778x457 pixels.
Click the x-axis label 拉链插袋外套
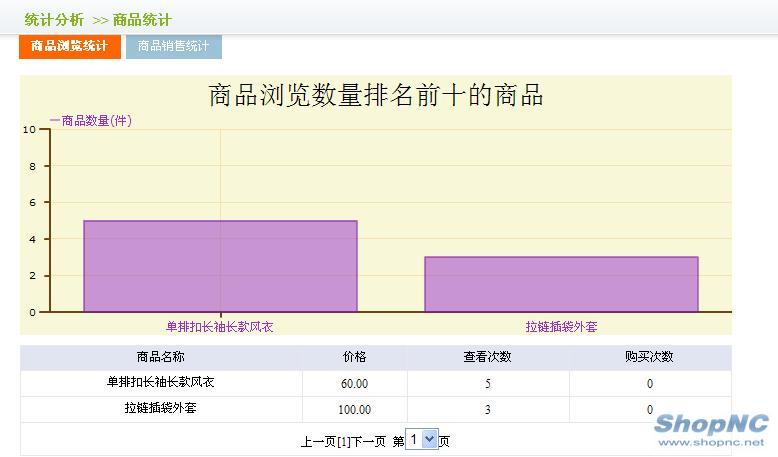[561, 326]
